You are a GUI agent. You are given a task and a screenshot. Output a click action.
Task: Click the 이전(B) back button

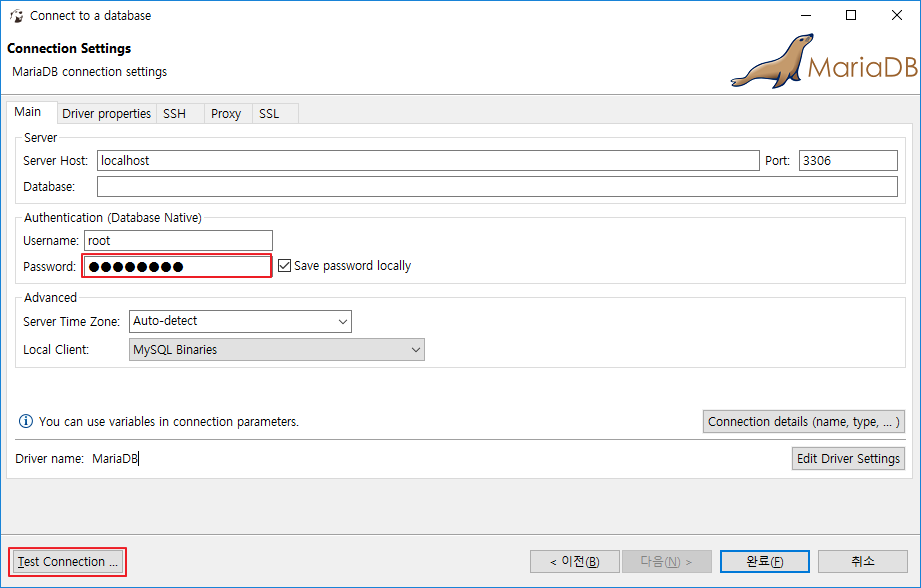(574, 562)
